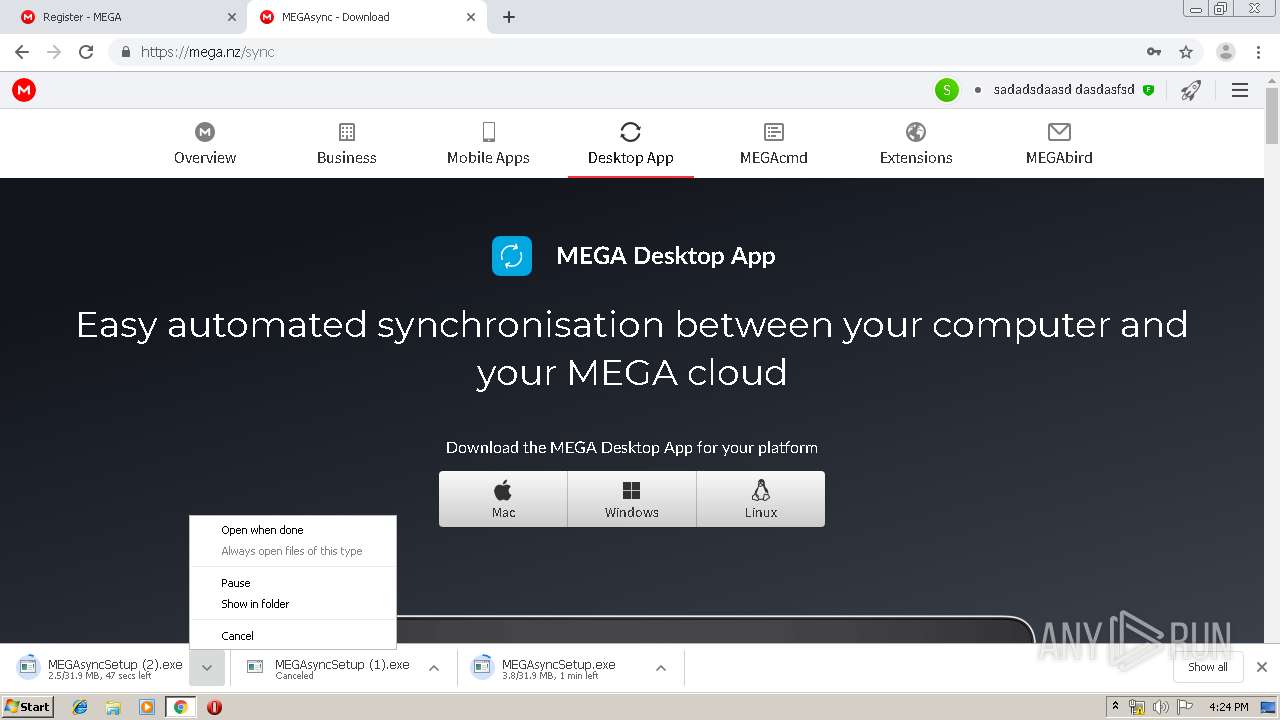Close the downloads bar
This screenshot has width=1280, height=720.
[x=1262, y=667]
